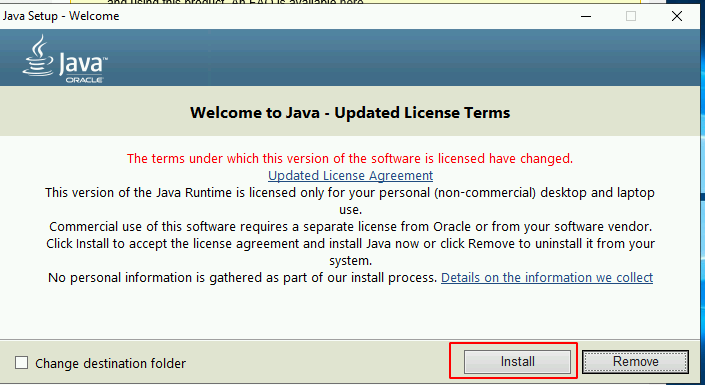The width and height of the screenshot is (705, 385).
Task: Enable the Change destination folder checkbox
Action: click(21, 363)
